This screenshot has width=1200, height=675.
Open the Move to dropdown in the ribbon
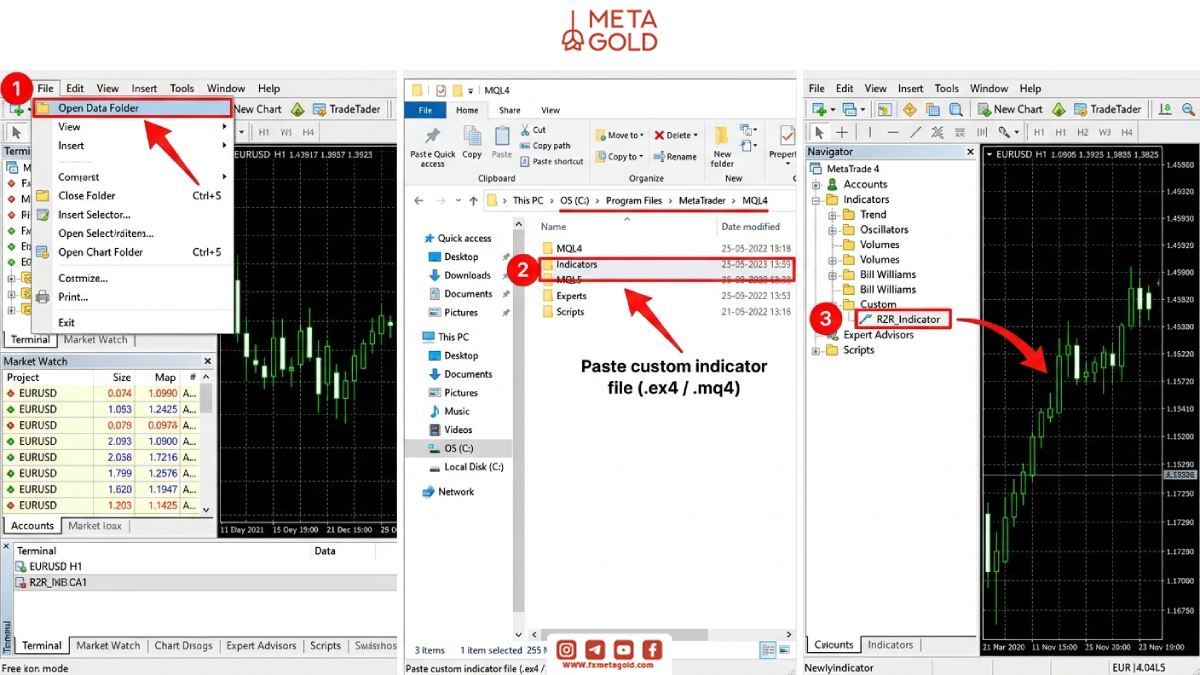[618, 135]
